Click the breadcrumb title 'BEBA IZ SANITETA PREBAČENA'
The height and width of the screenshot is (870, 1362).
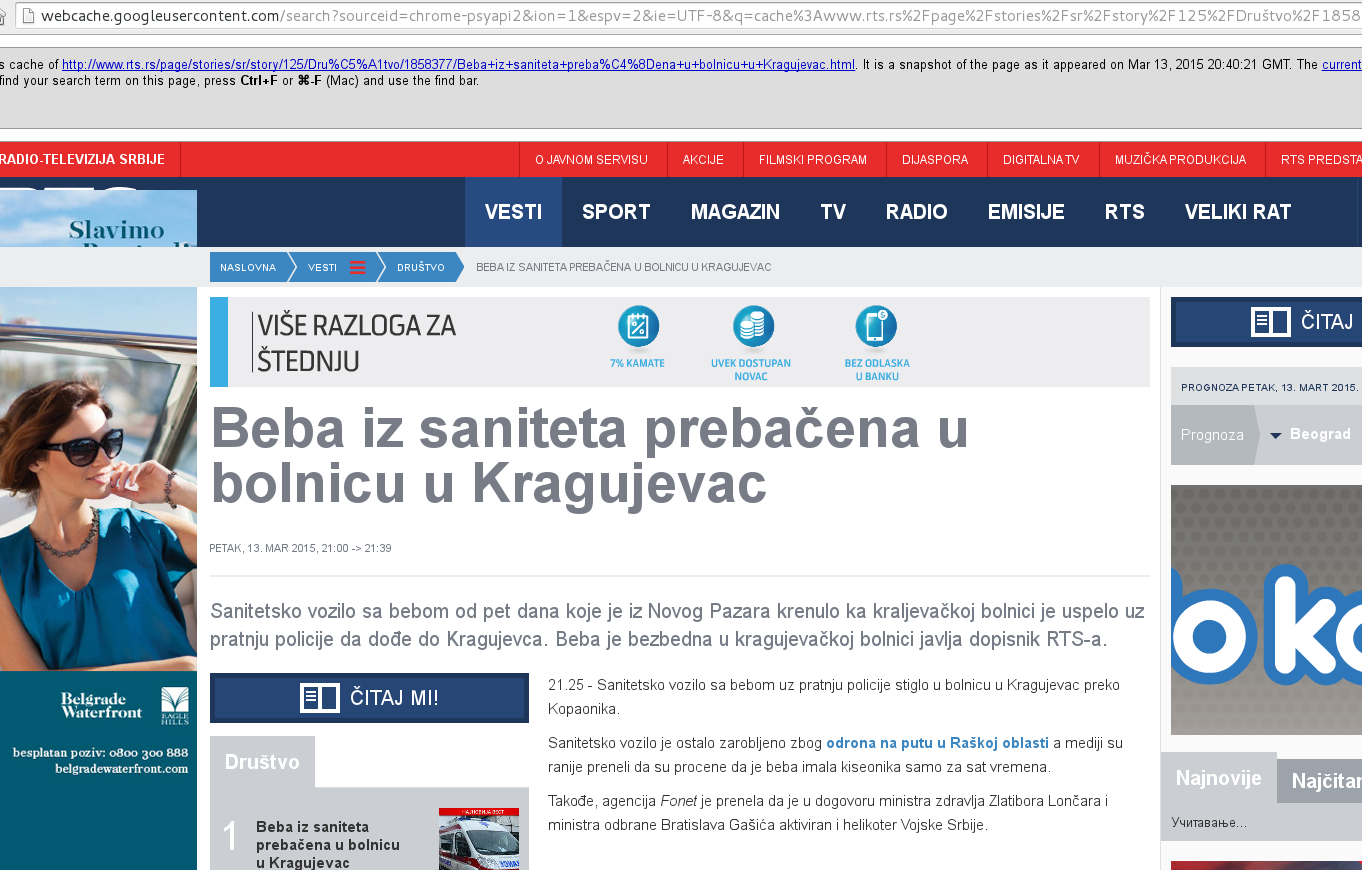click(623, 267)
